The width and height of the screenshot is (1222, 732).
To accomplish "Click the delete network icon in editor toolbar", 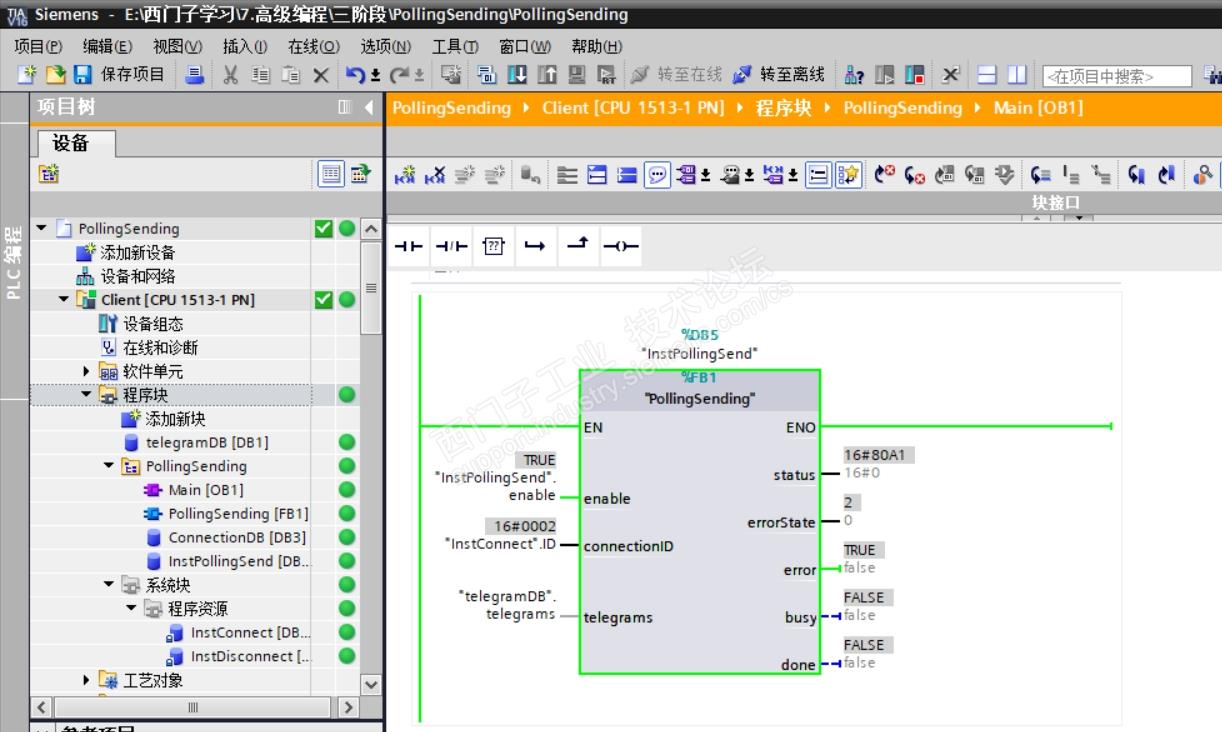I will [435, 175].
